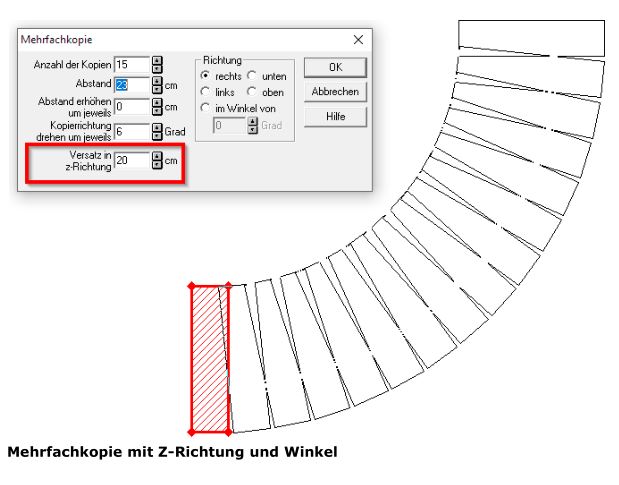The width and height of the screenshot is (619, 485).
Task: Decrease Versatz in z-Richtung down arrow
Action: pyautogui.click(x=157, y=165)
